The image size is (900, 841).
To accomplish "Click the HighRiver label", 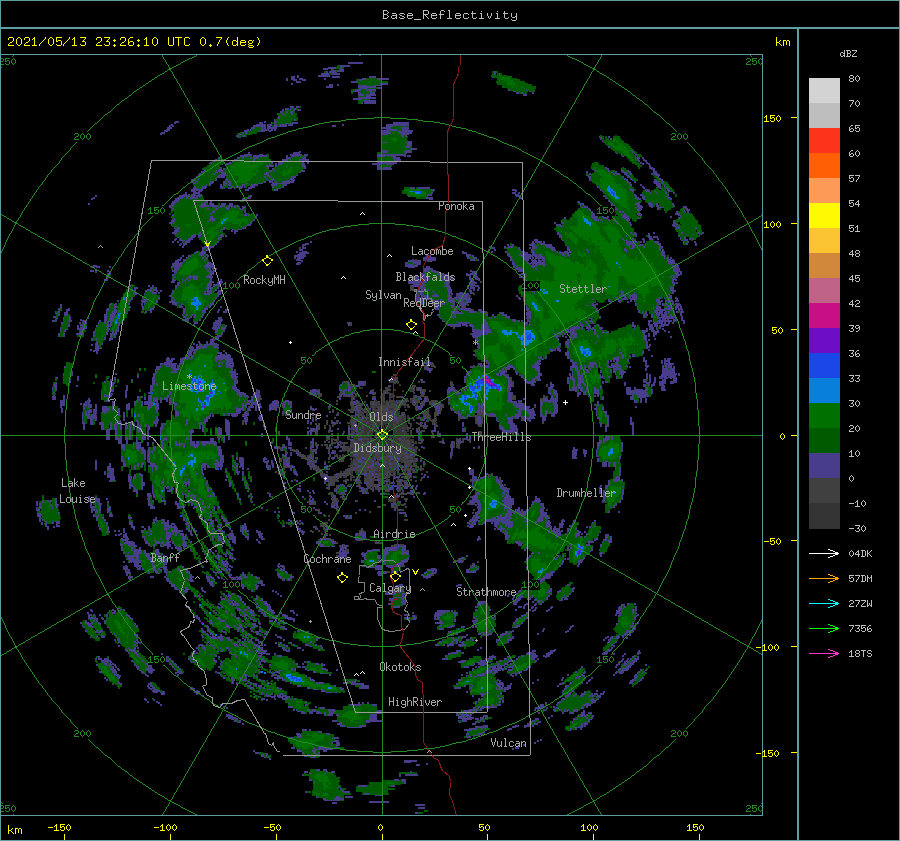I will pyautogui.click(x=415, y=702).
